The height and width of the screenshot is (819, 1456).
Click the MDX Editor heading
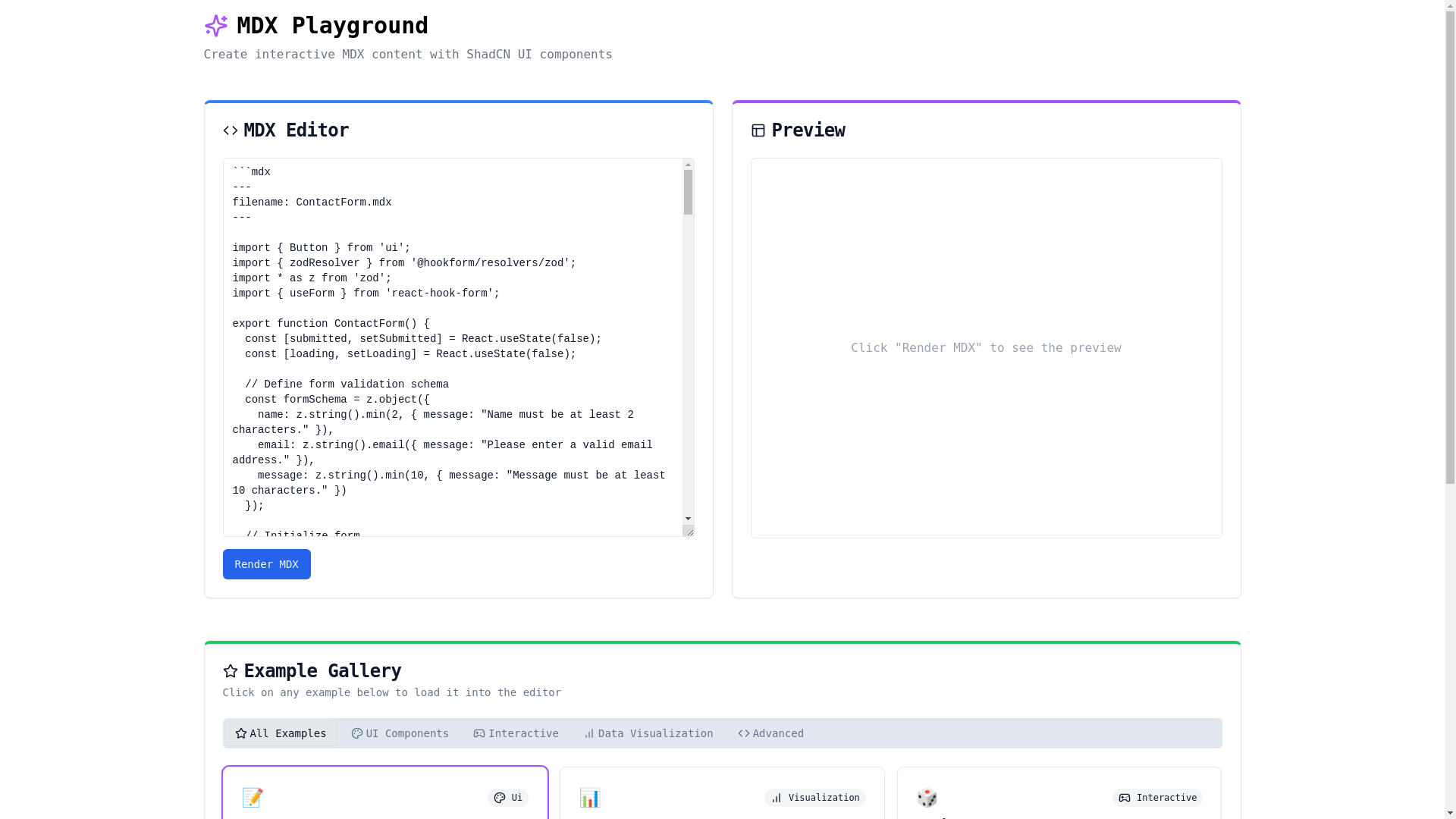click(297, 130)
